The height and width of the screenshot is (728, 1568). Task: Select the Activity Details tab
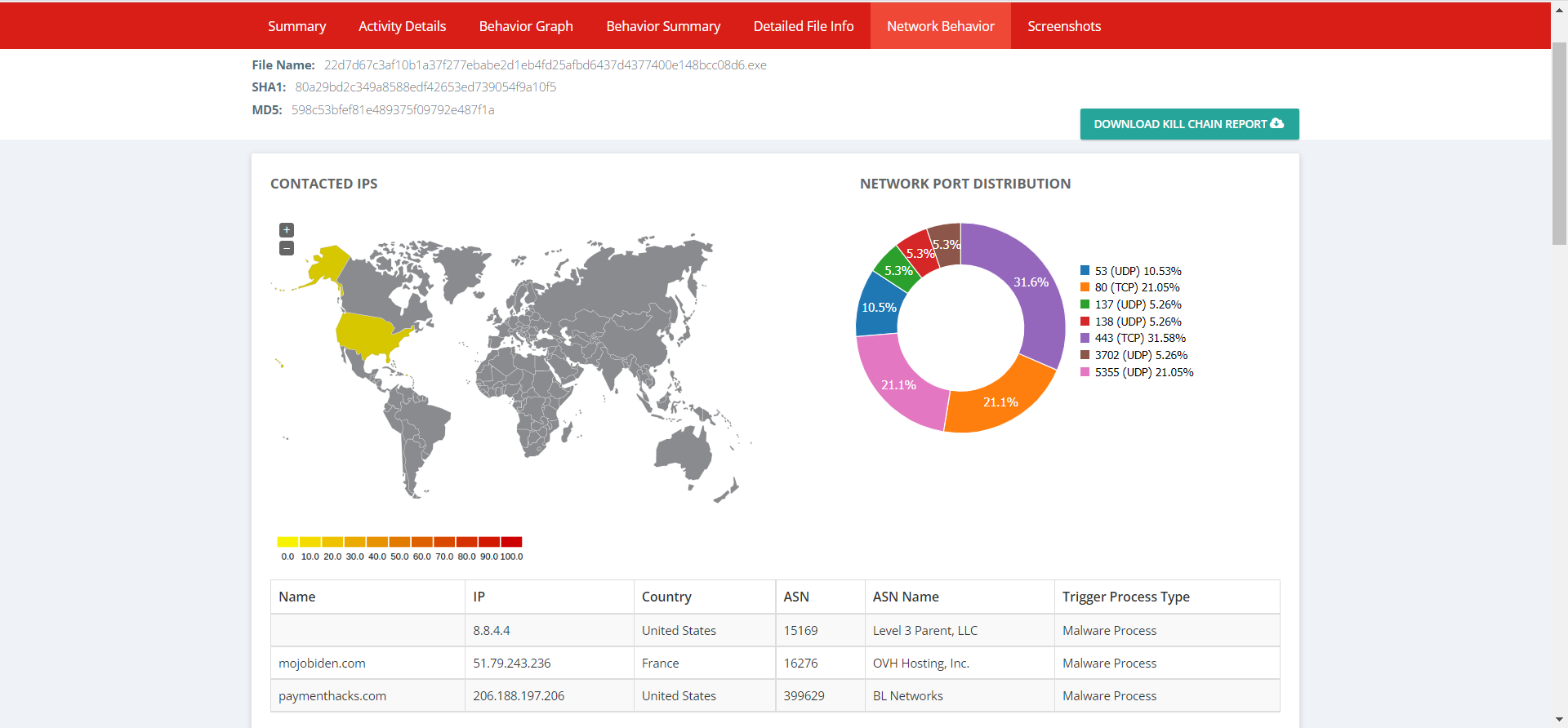coord(402,26)
